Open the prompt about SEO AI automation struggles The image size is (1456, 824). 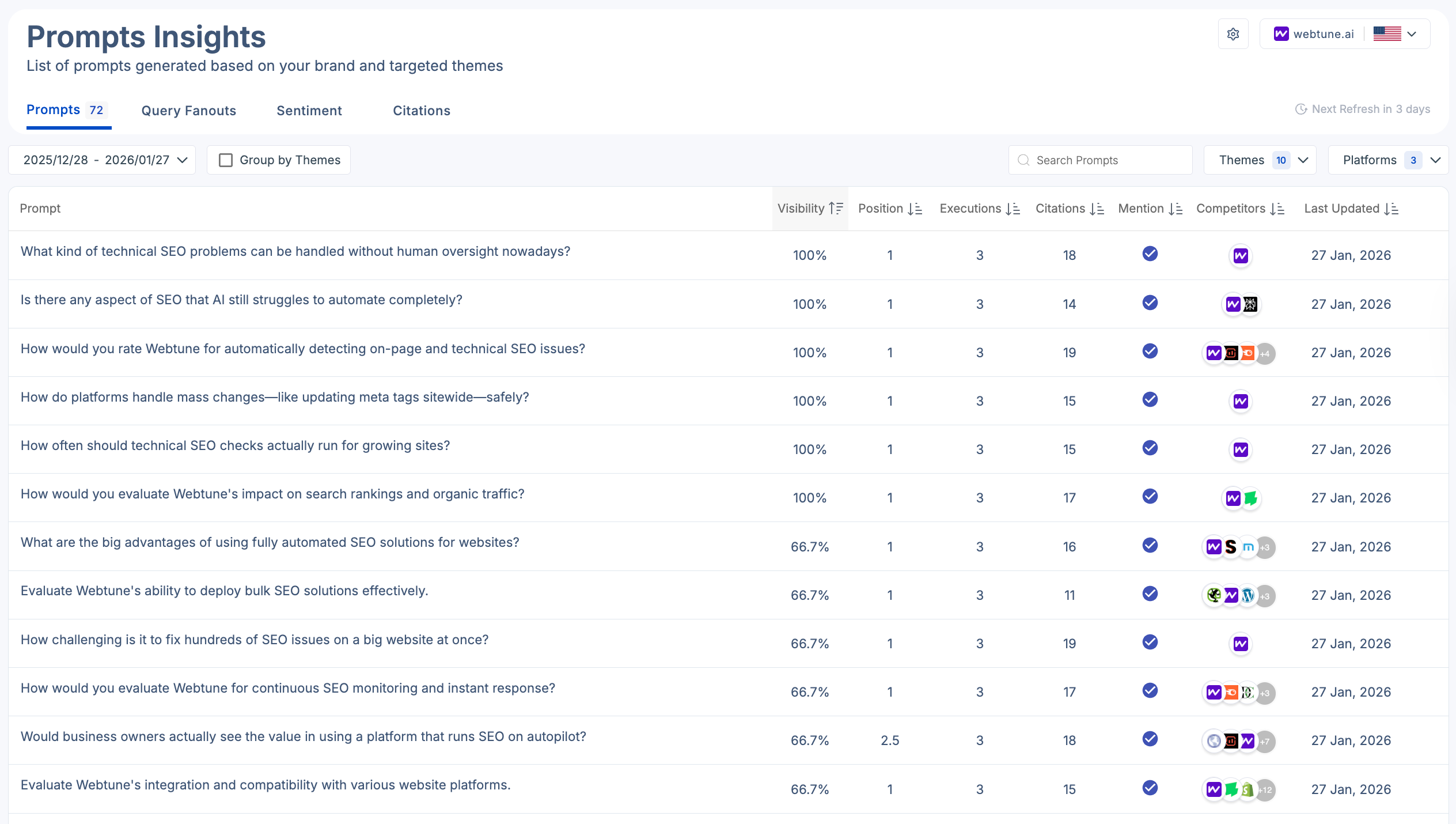[241, 300]
